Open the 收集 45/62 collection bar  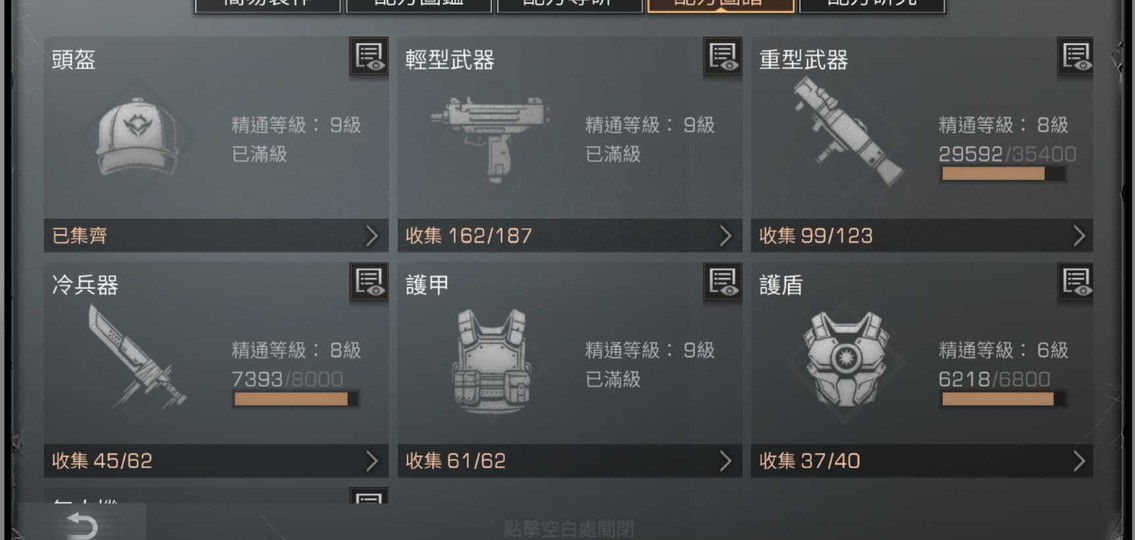(x=216, y=461)
